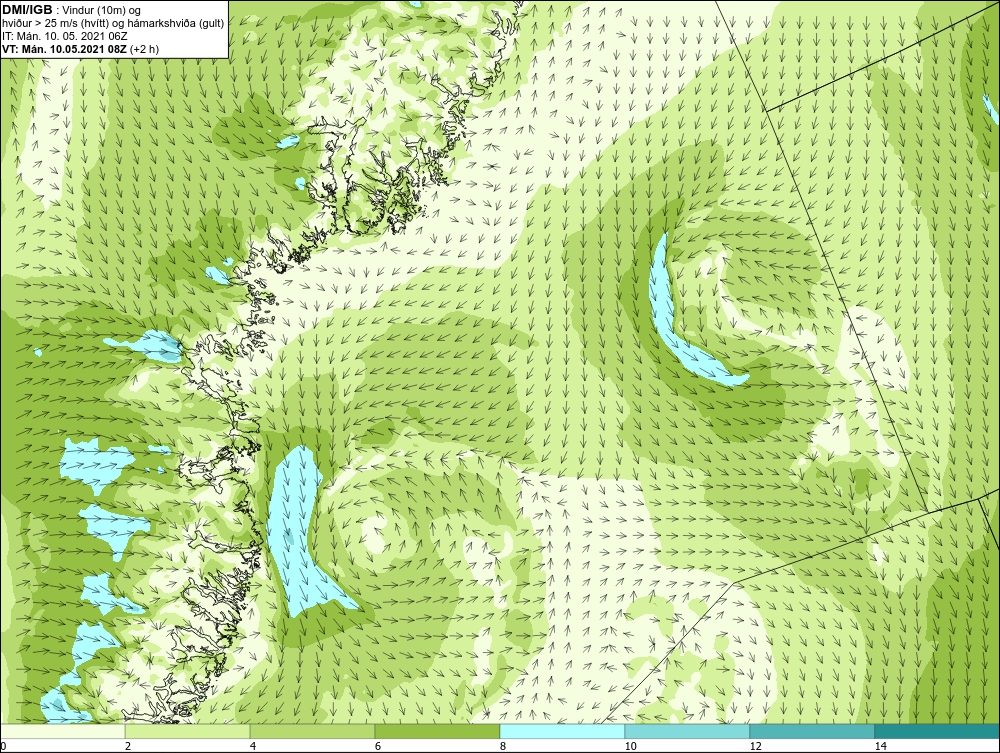Click the legend scale label '6'
The width and height of the screenshot is (1000, 753).
(x=378, y=746)
